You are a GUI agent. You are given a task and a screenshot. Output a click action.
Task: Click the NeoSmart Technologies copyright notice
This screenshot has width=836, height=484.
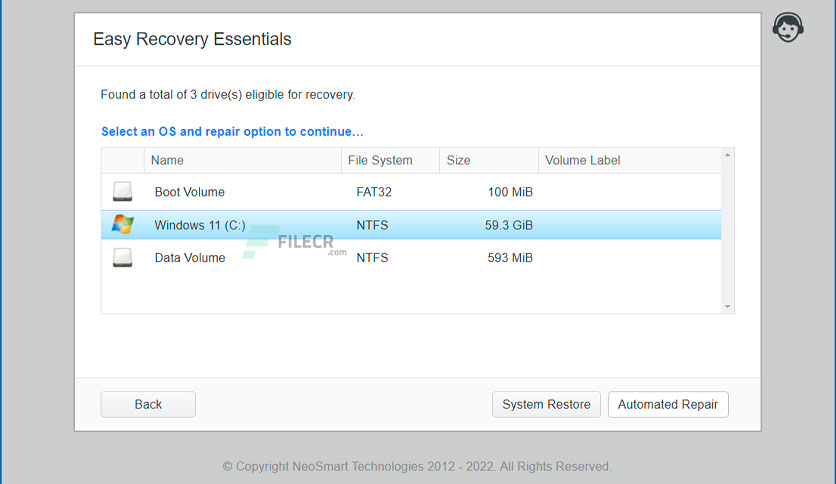pos(417,466)
